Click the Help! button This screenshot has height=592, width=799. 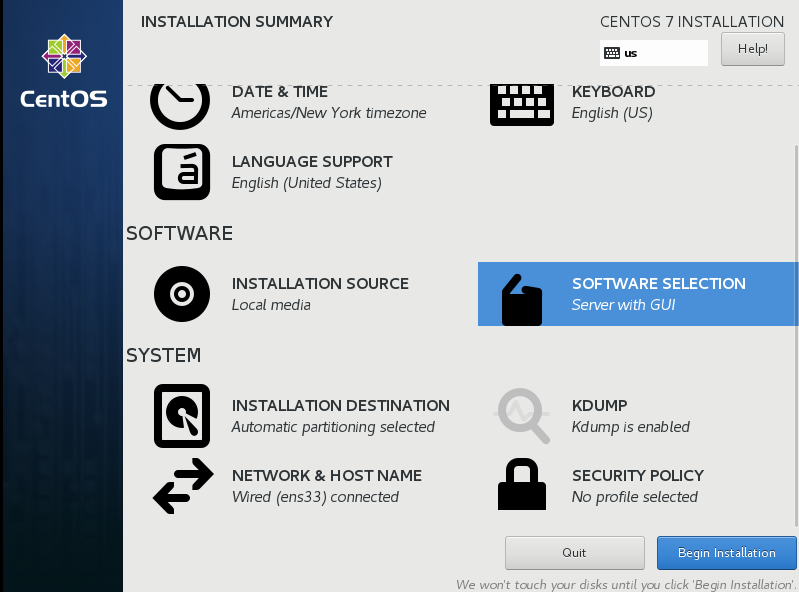753,49
